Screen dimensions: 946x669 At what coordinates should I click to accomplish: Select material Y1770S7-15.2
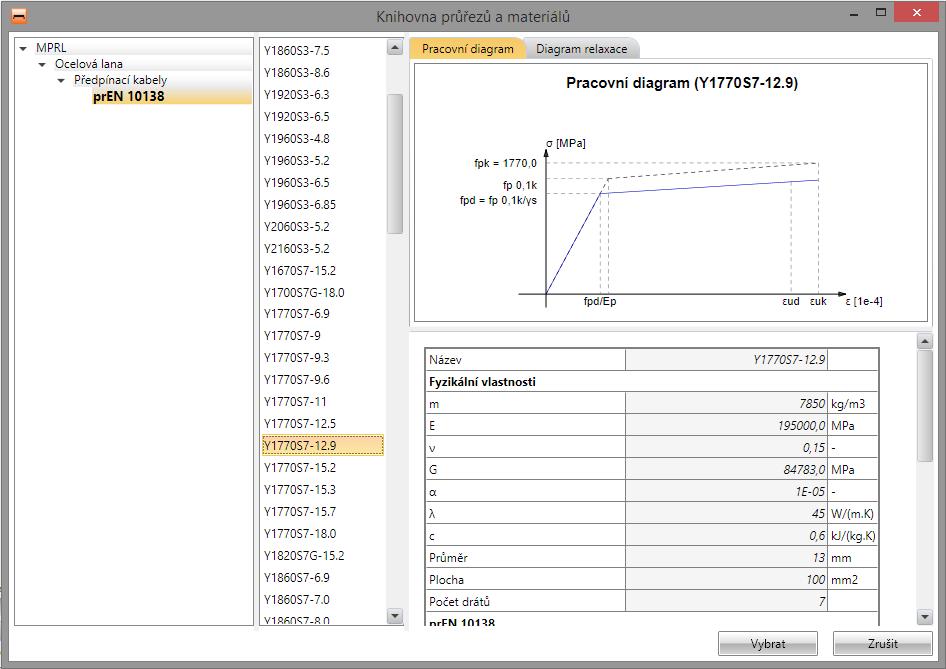(x=300, y=468)
